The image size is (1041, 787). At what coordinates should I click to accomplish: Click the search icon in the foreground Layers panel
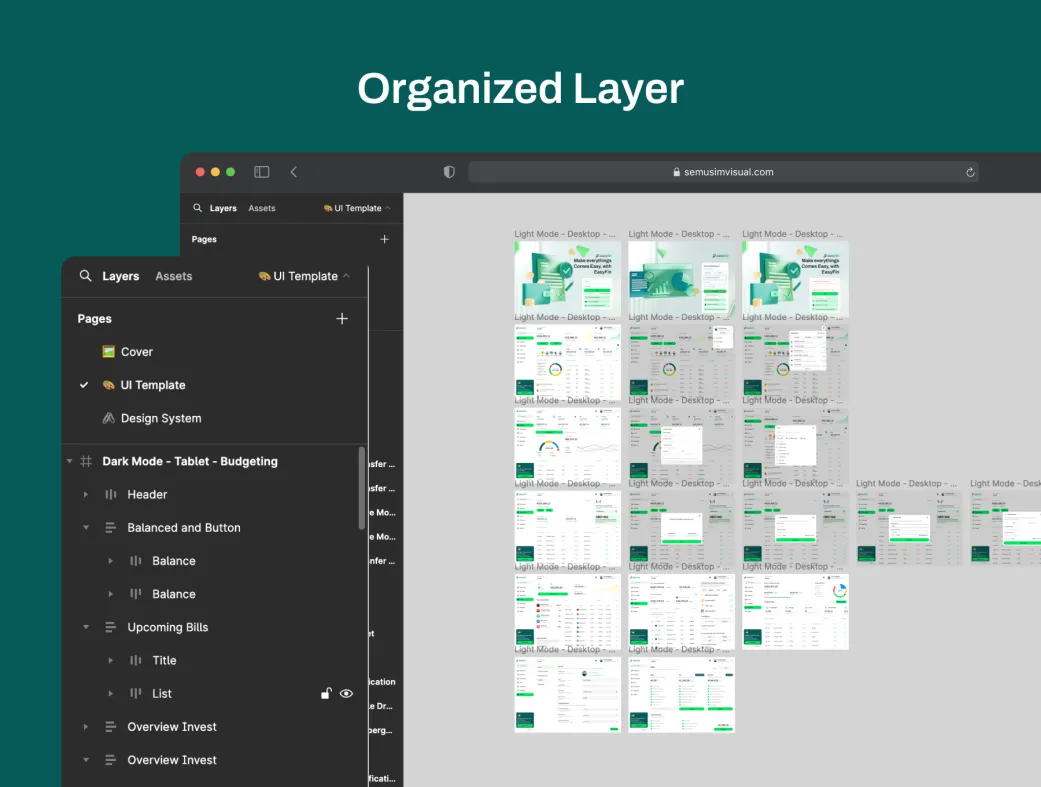tap(86, 276)
